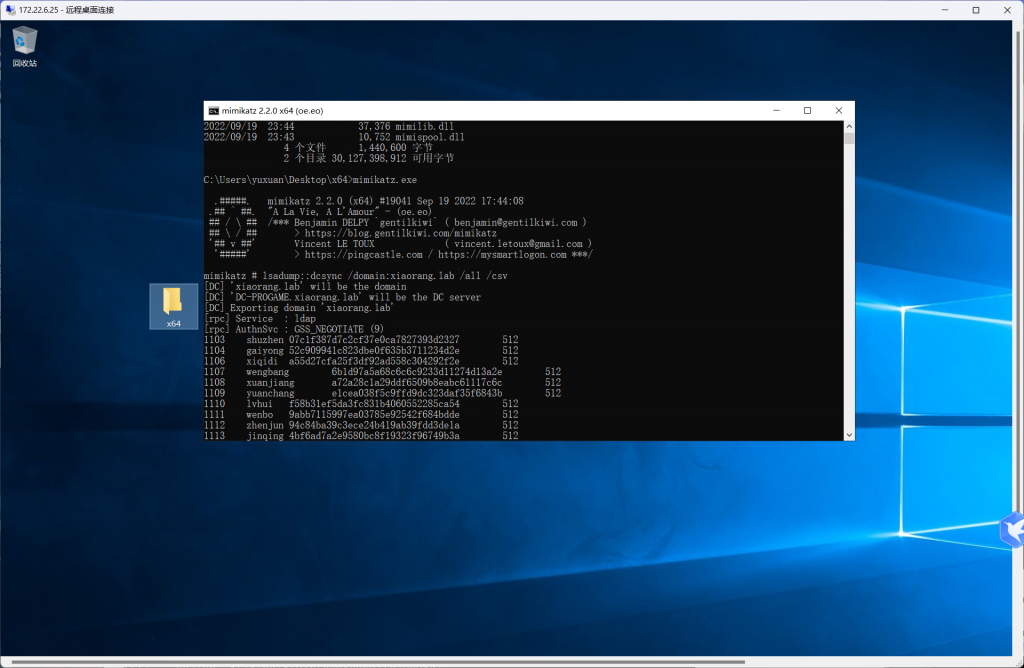
Task: Click the mimikatz.exe prompt line
Action: [x=310, y=180]
